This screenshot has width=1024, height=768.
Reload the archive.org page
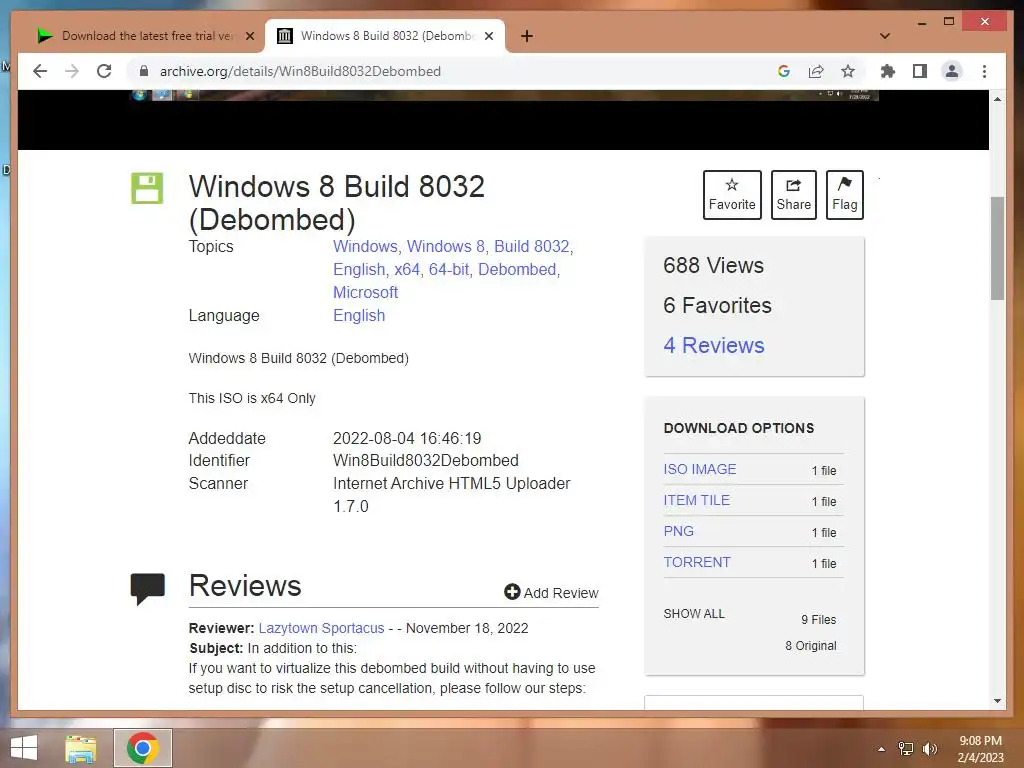click(x=104, y=71)
